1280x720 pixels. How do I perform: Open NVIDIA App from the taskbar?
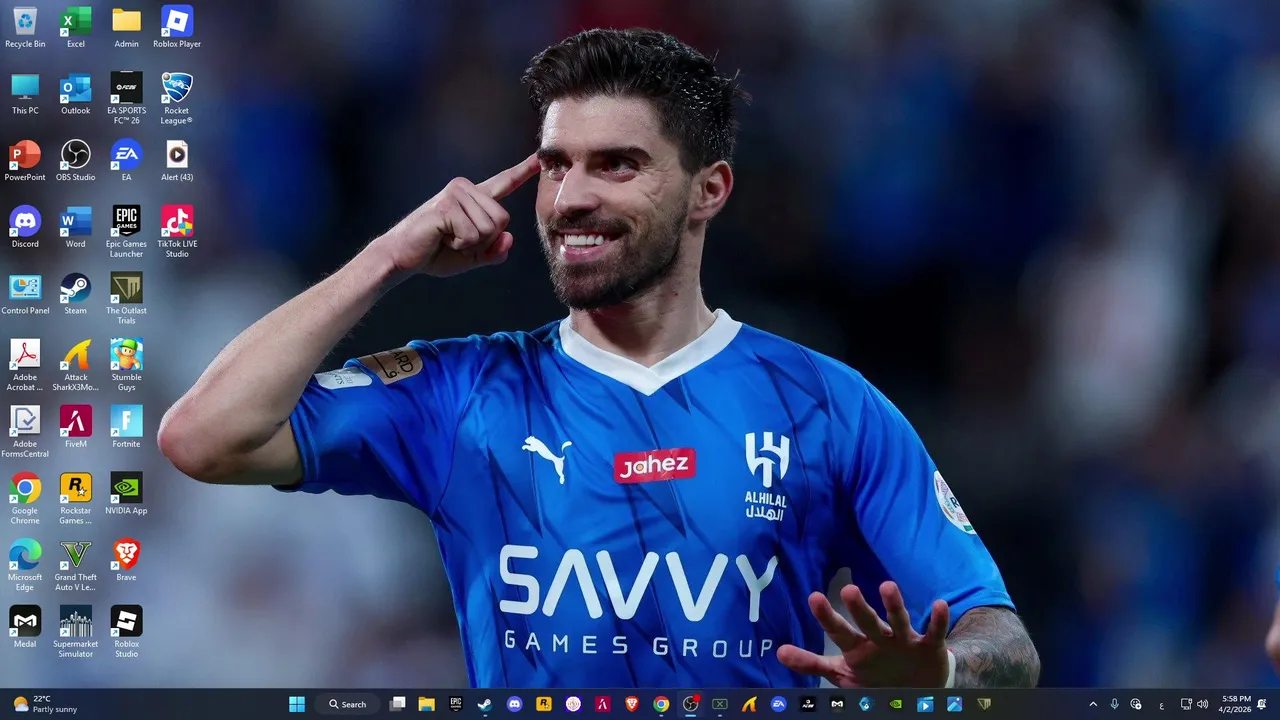click(896, 704)
